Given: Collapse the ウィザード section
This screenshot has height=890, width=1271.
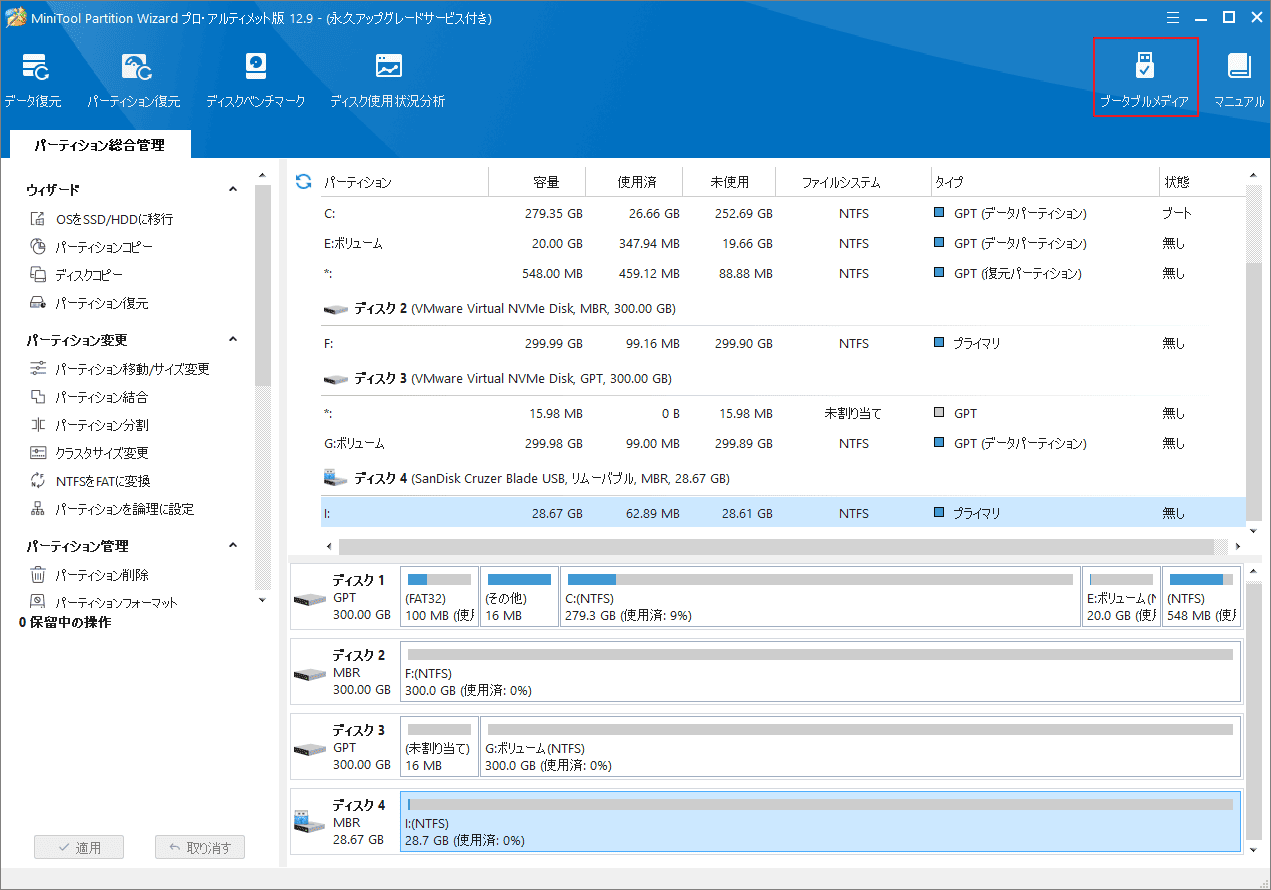Looking at the screenshot, I should [x=233, y=190].
